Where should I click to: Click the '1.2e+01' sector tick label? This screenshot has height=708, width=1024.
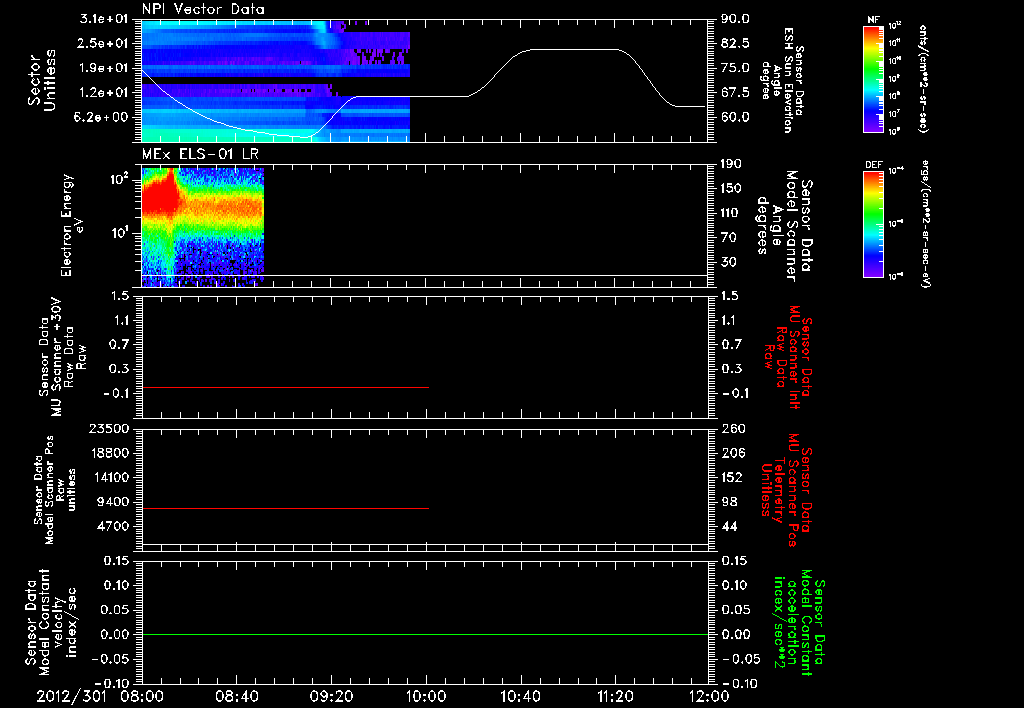tap(104, 93)
